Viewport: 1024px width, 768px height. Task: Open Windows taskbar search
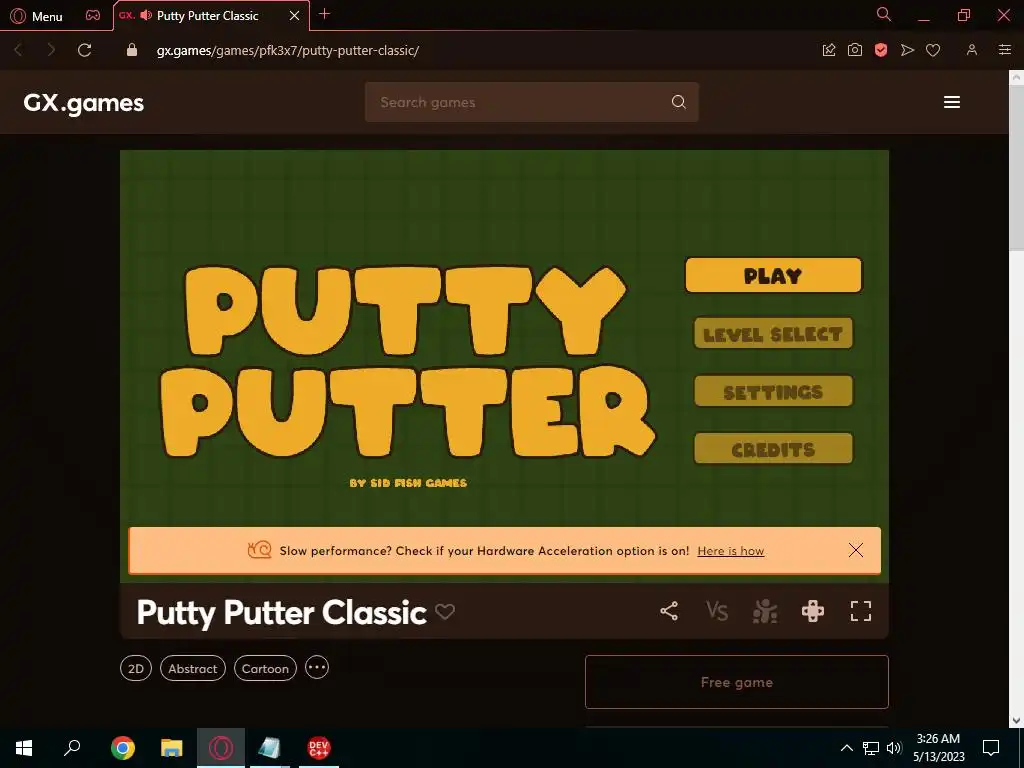pos(72,748)
